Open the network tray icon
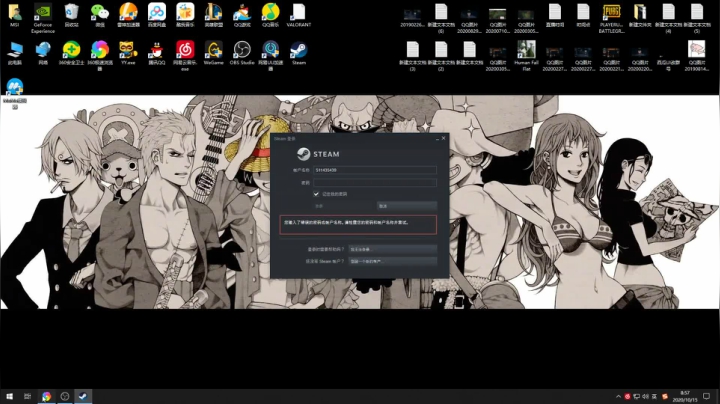Screen dimensions: 720x404 point(636,396)
